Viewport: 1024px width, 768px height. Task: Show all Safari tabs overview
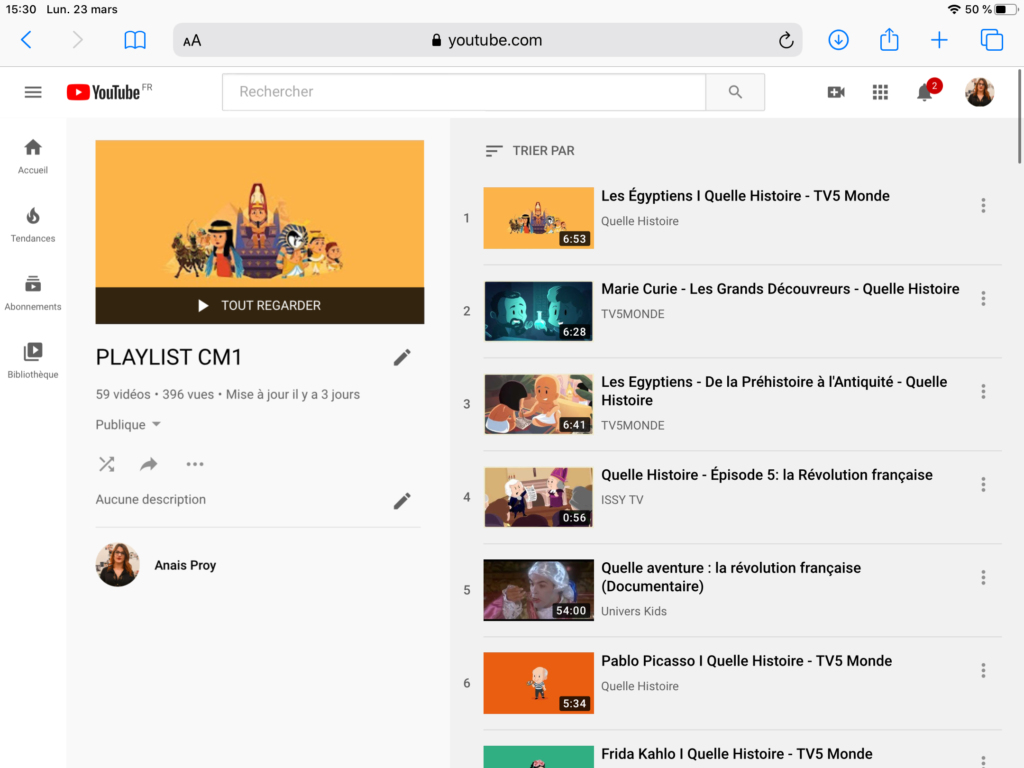991,40
